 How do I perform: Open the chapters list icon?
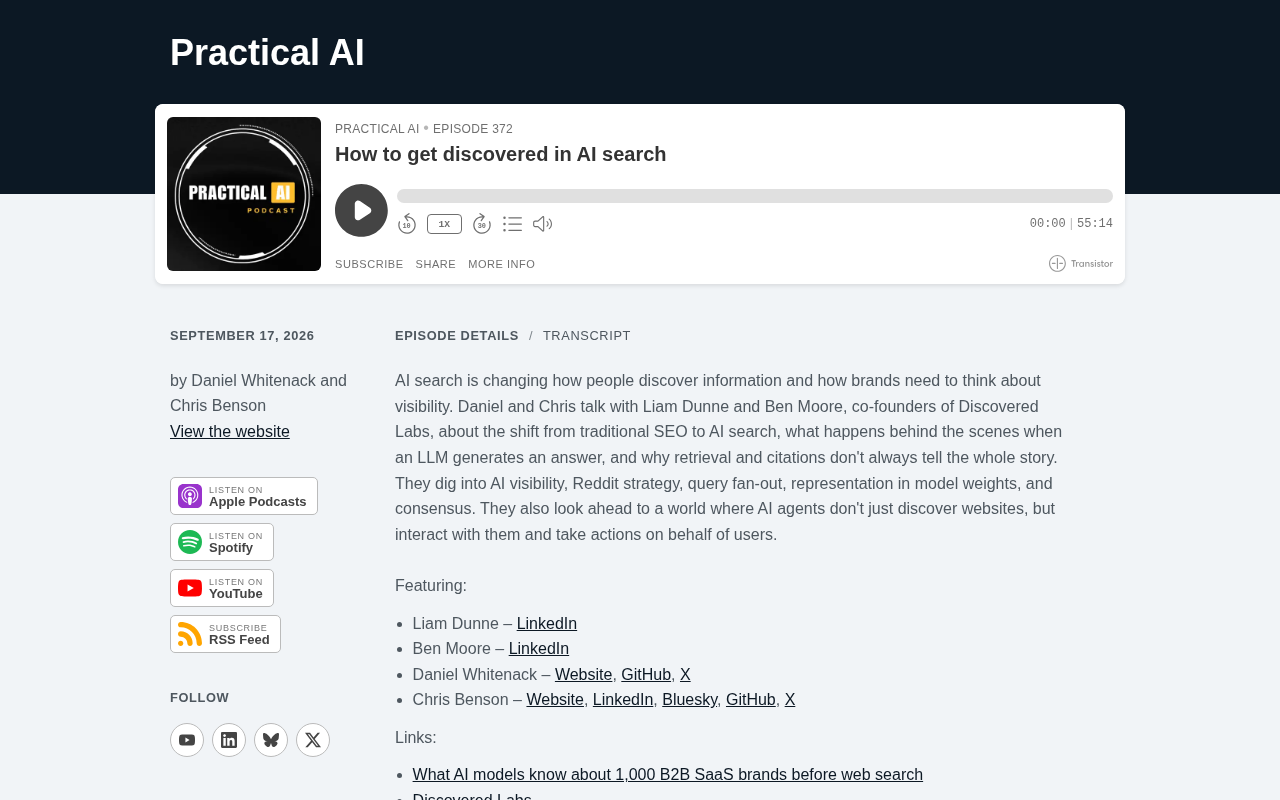click(x=512, y=224)
